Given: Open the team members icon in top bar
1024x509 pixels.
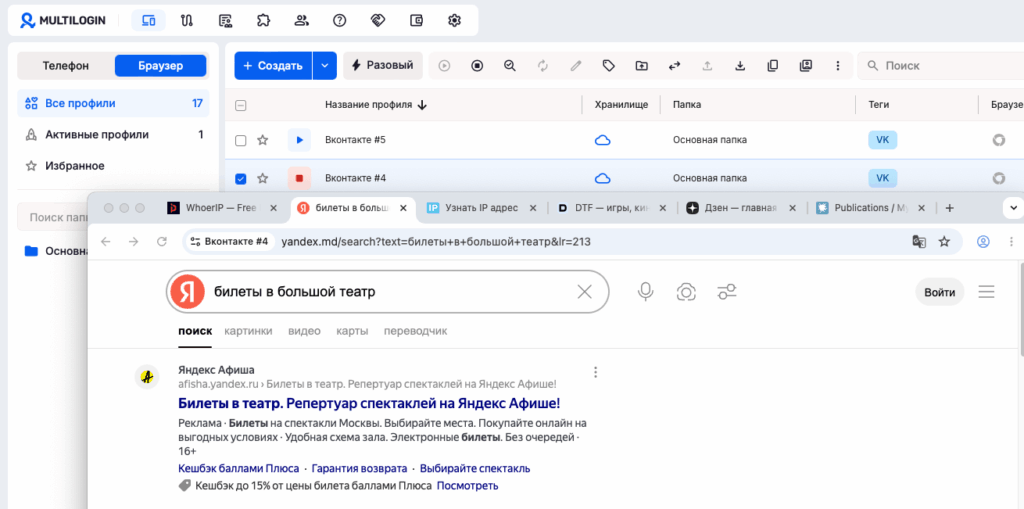Looking at the screenshot, I should click(x=301, y=20).
